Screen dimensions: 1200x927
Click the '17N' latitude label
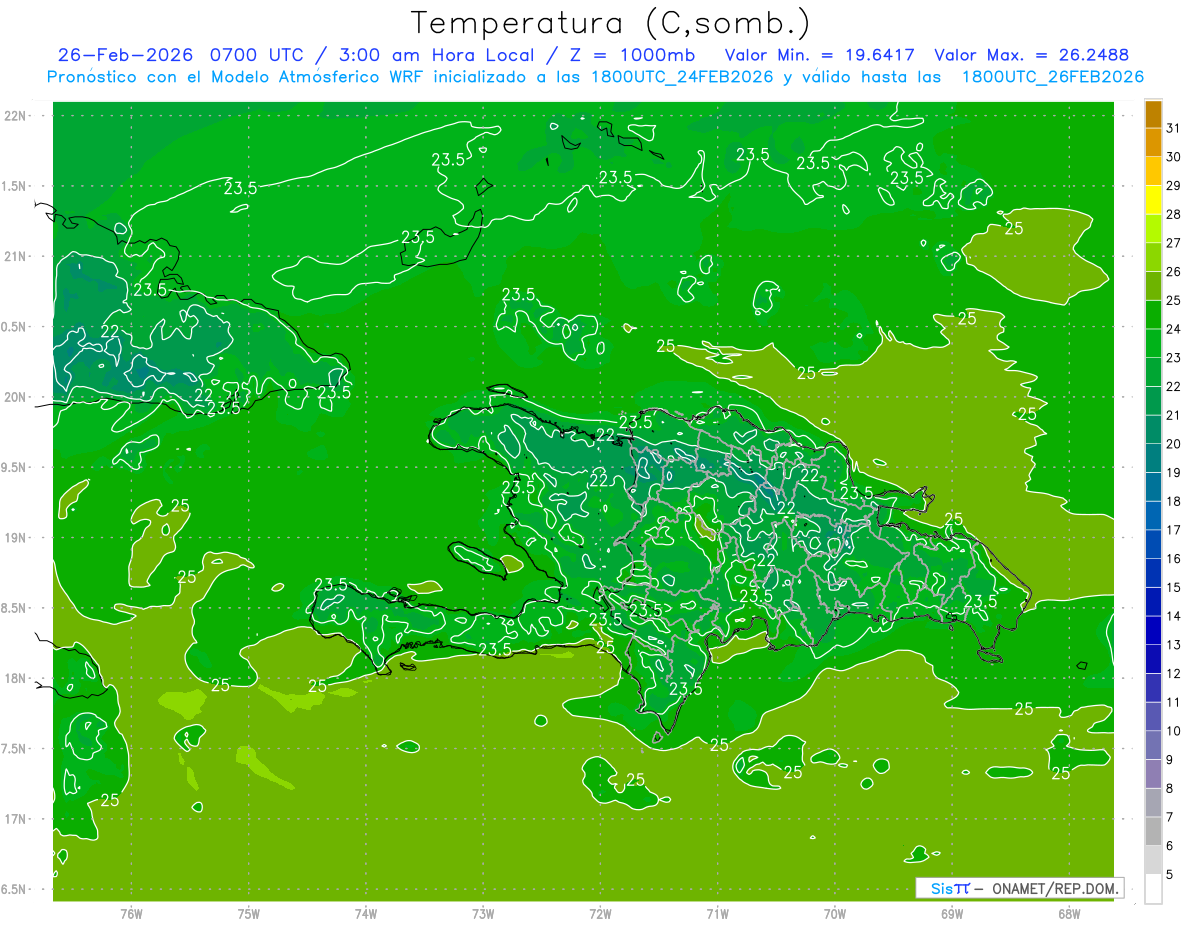click(16, 819)
